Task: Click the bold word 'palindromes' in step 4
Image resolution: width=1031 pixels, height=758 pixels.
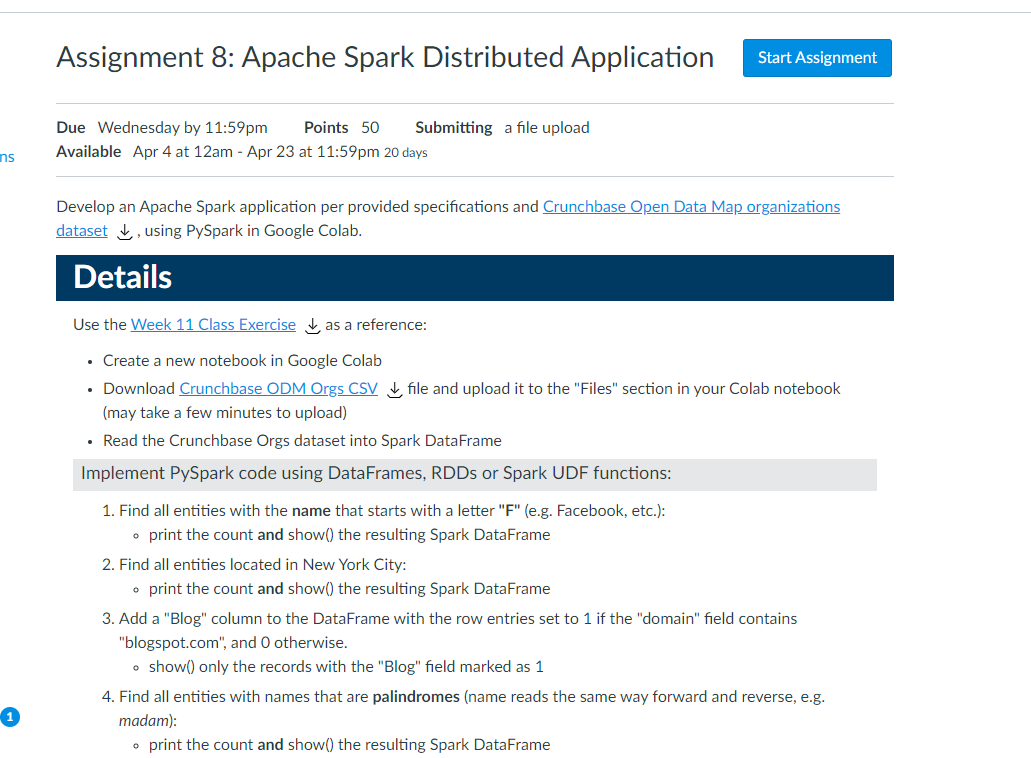Action: (x=416, y=697)
